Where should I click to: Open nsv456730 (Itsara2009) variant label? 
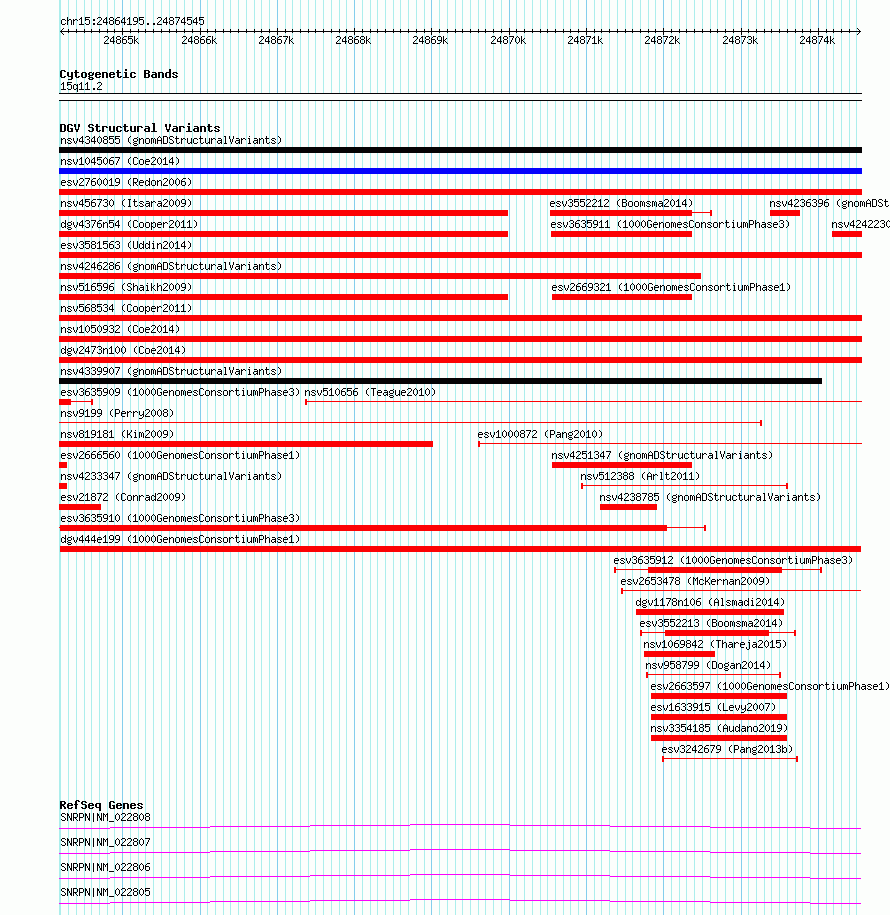coord(126,203)
